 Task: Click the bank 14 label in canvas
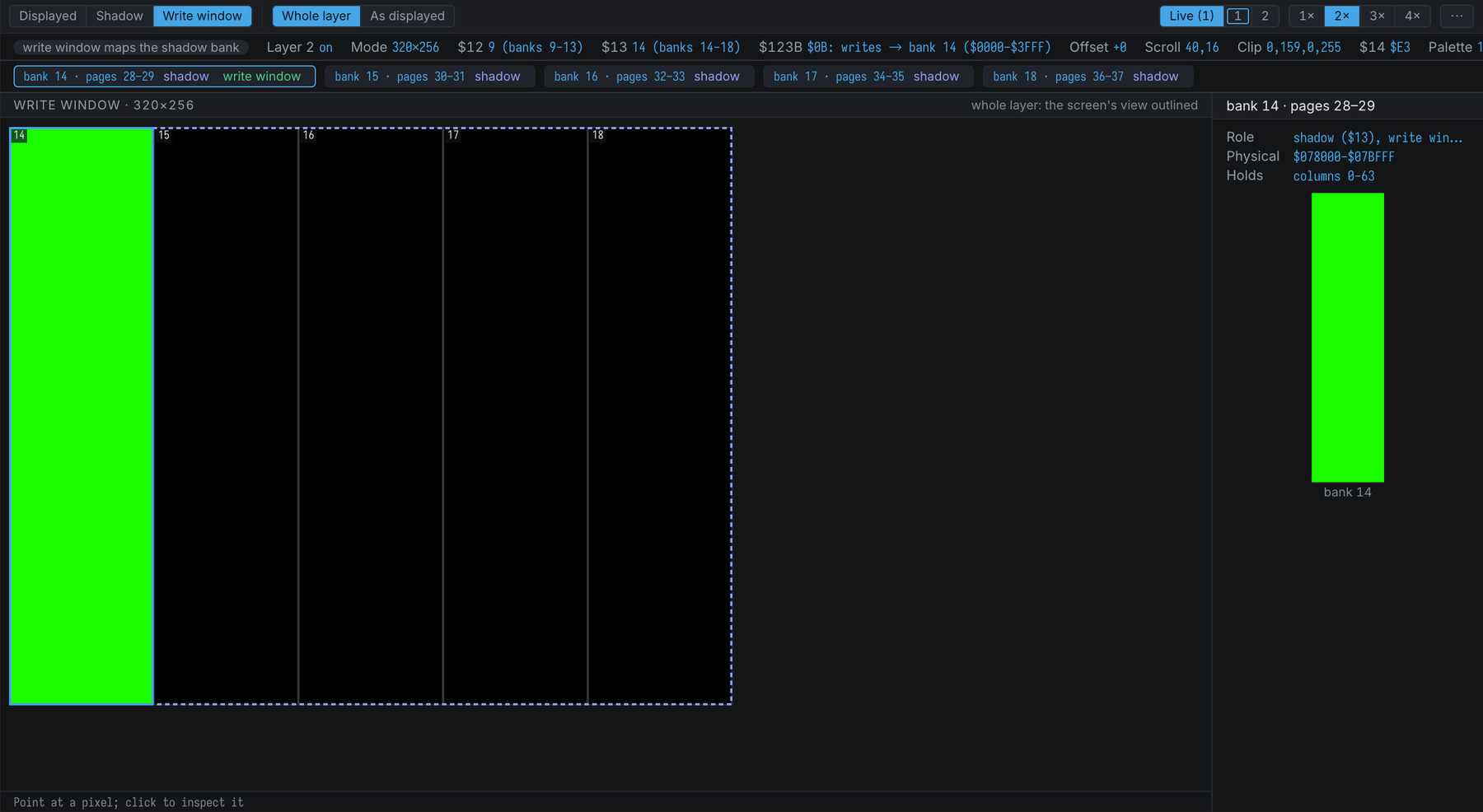point(19,135)
